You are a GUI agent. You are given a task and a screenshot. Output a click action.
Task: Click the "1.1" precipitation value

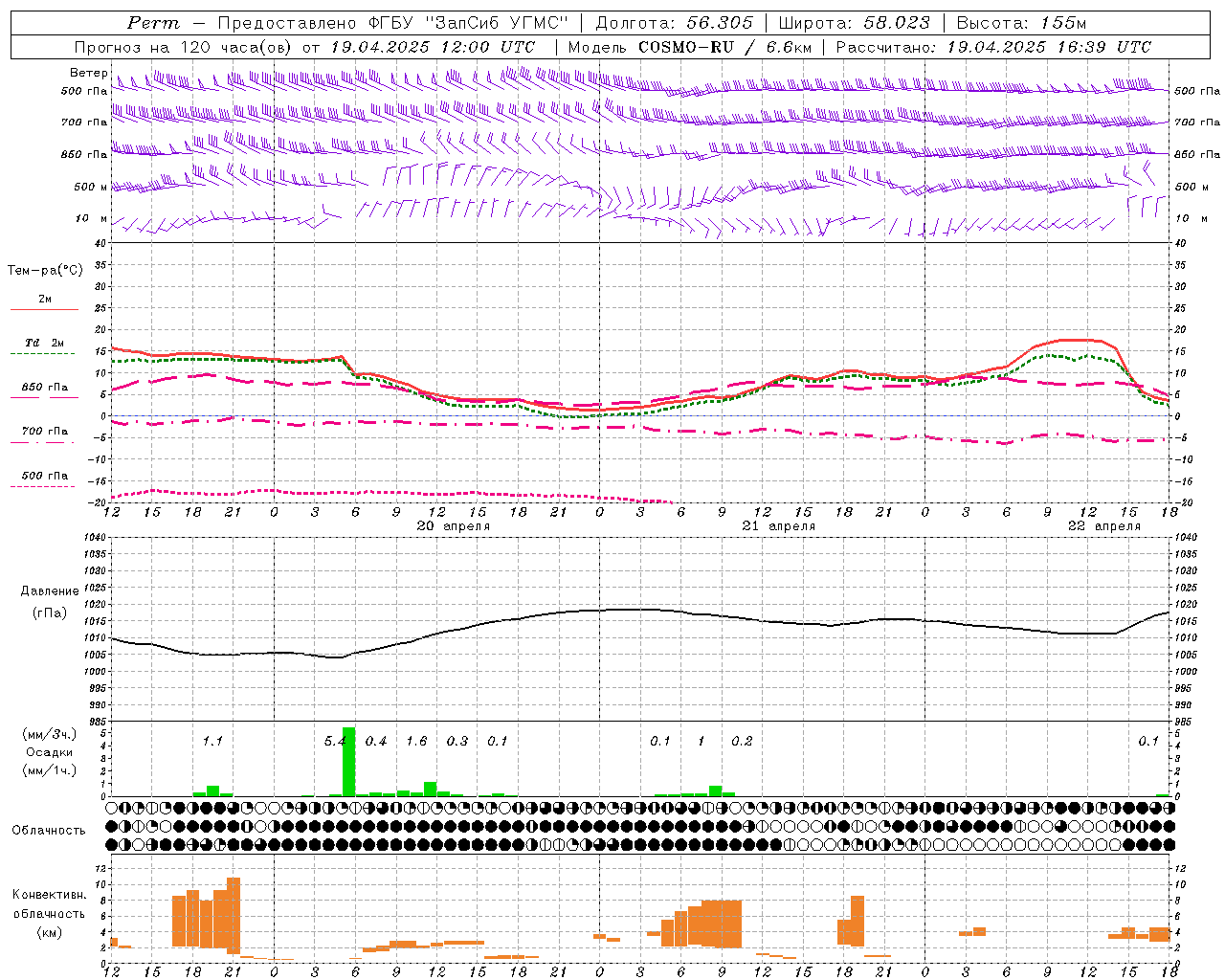[x=212, y=742]
